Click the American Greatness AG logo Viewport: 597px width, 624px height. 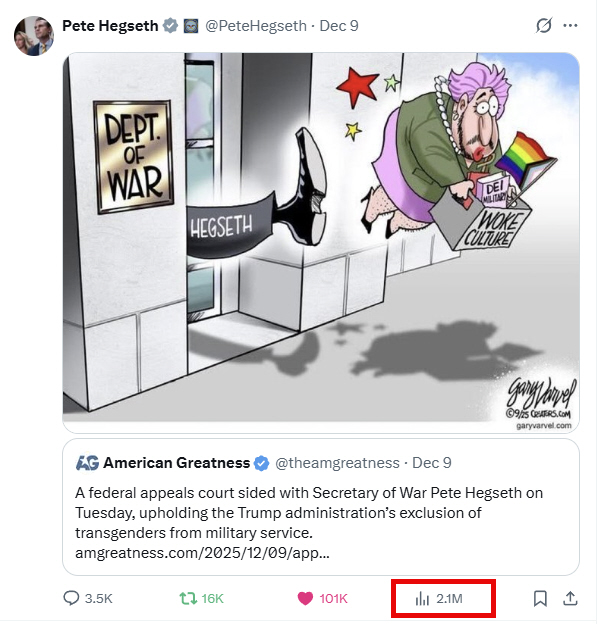87,463
